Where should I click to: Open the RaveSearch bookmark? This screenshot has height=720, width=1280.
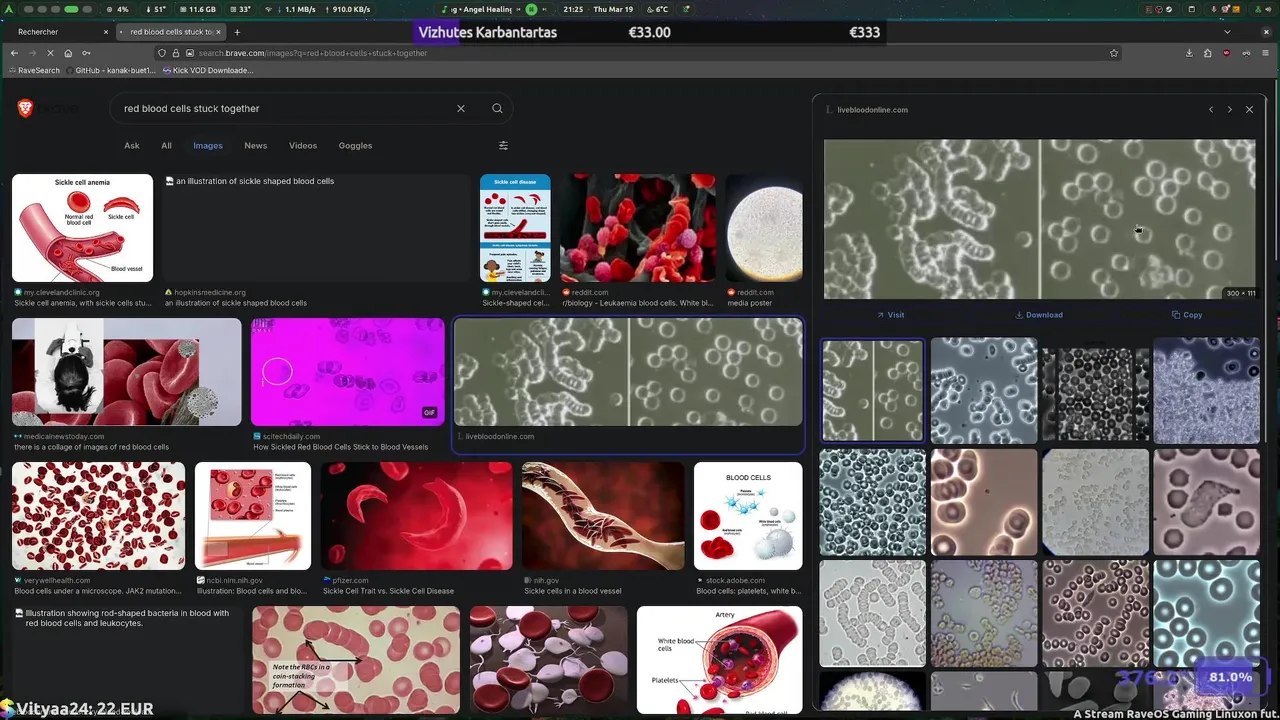(35, 71)
